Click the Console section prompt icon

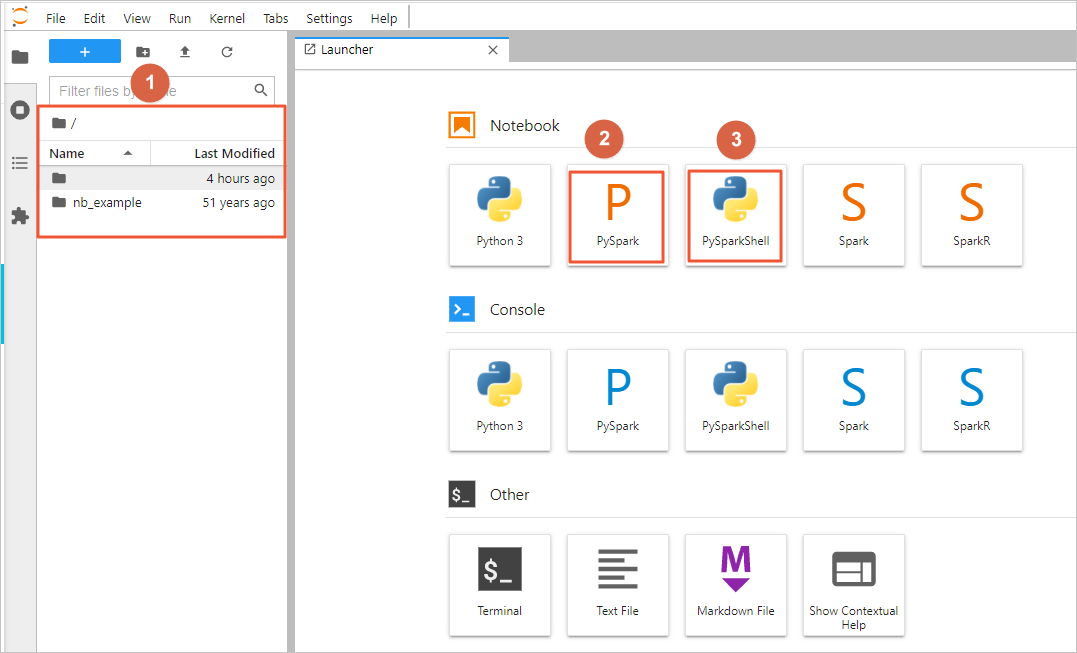tap(462, 309)
